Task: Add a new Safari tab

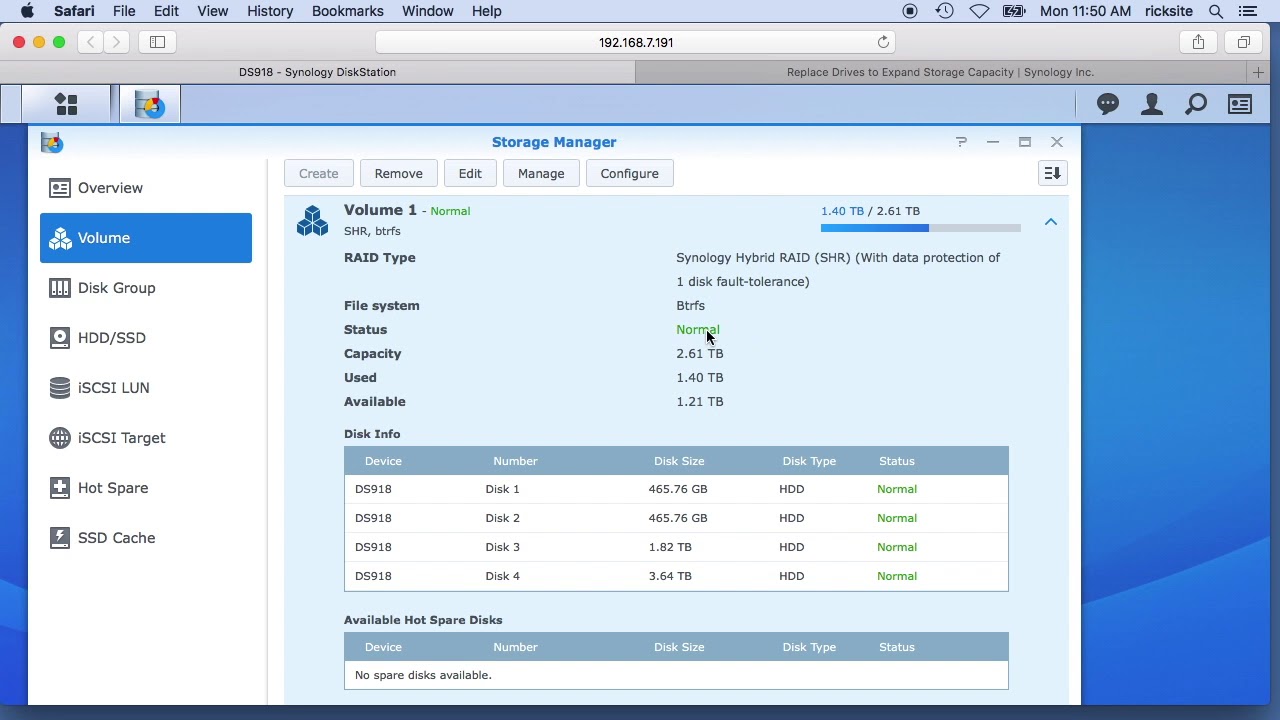Action: tap(1259, 72)
